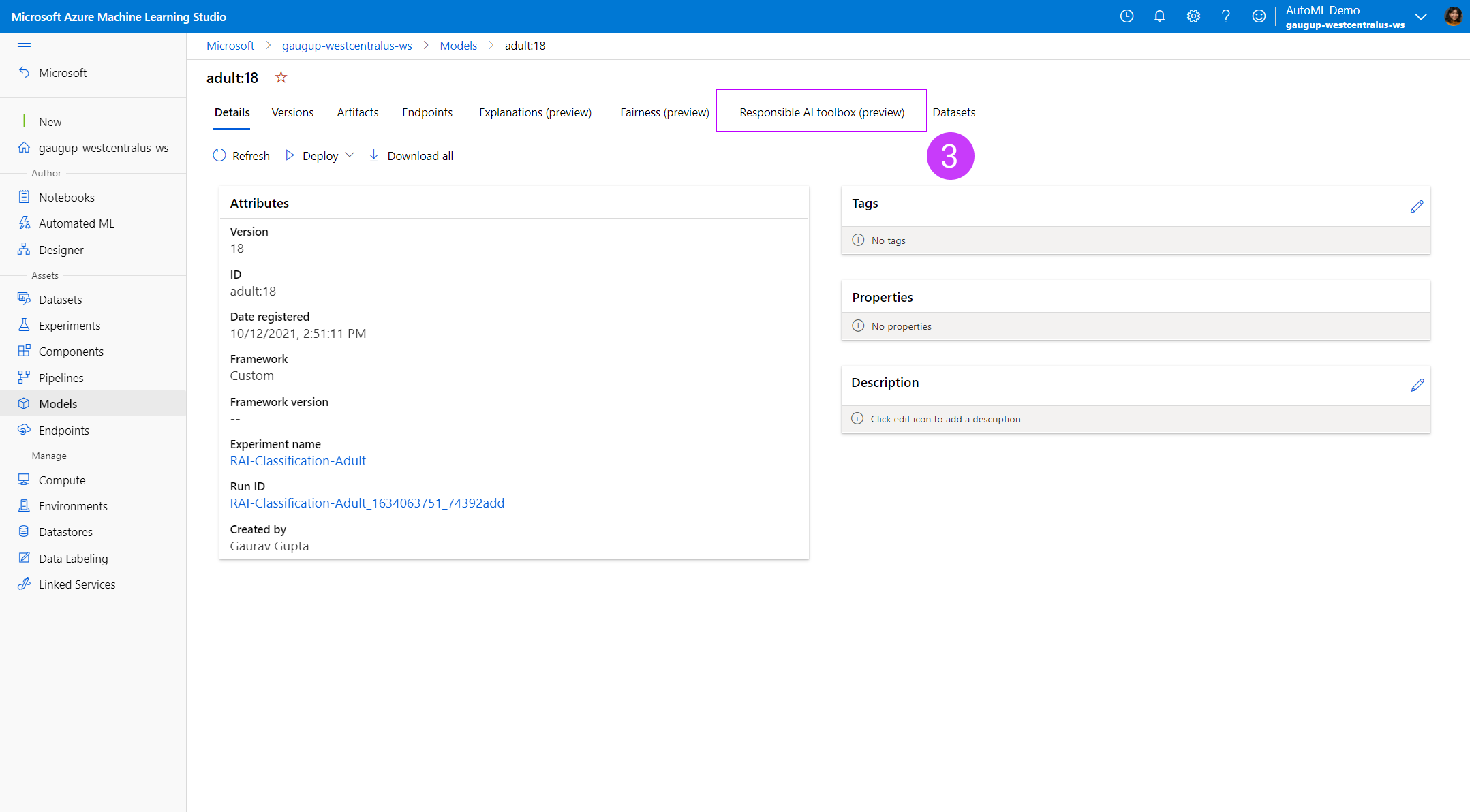The image size is (1472, 812).
Task: Open the Run ID hyperlink
Action: (x=367, y=503)
